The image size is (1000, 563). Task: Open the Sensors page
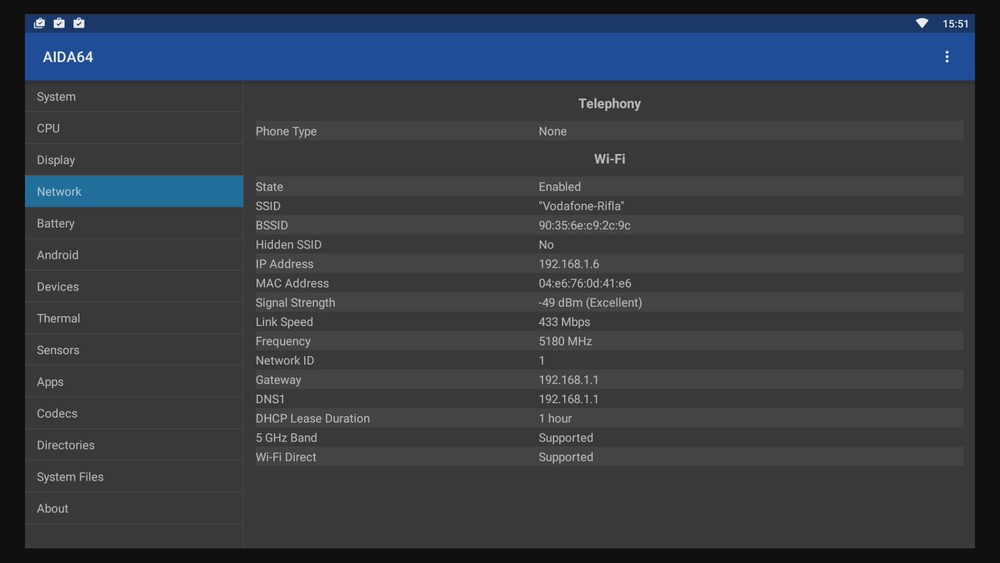tap(134, 350)
